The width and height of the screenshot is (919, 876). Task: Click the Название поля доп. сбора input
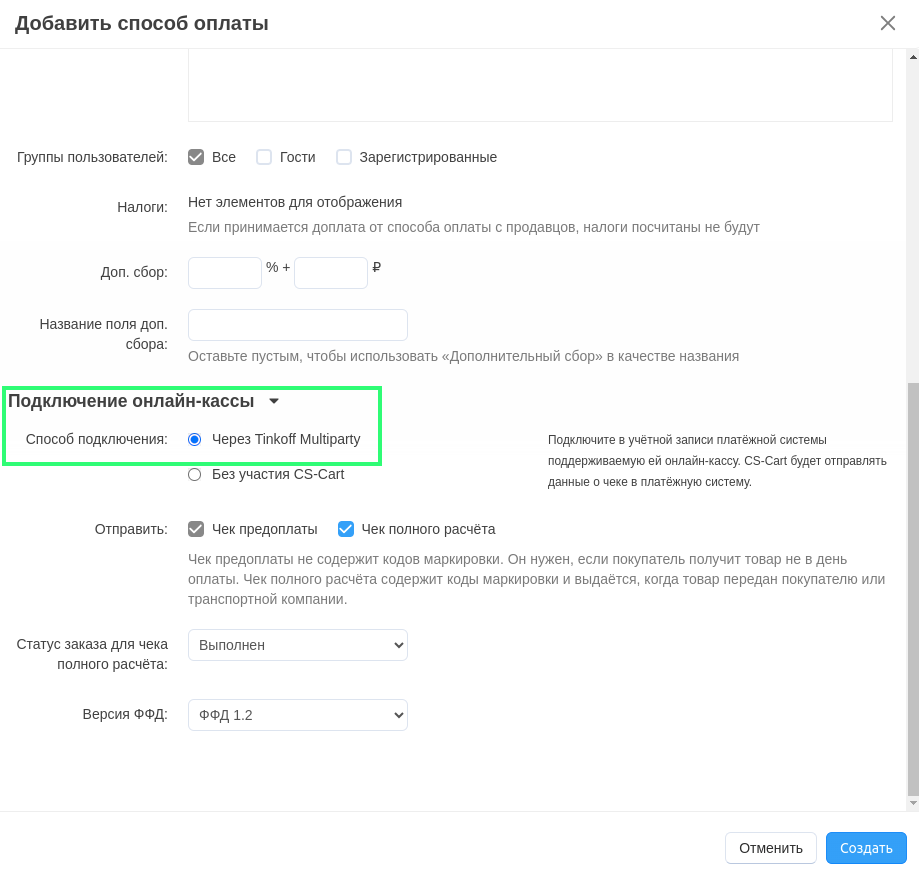(x=297, y=325)
